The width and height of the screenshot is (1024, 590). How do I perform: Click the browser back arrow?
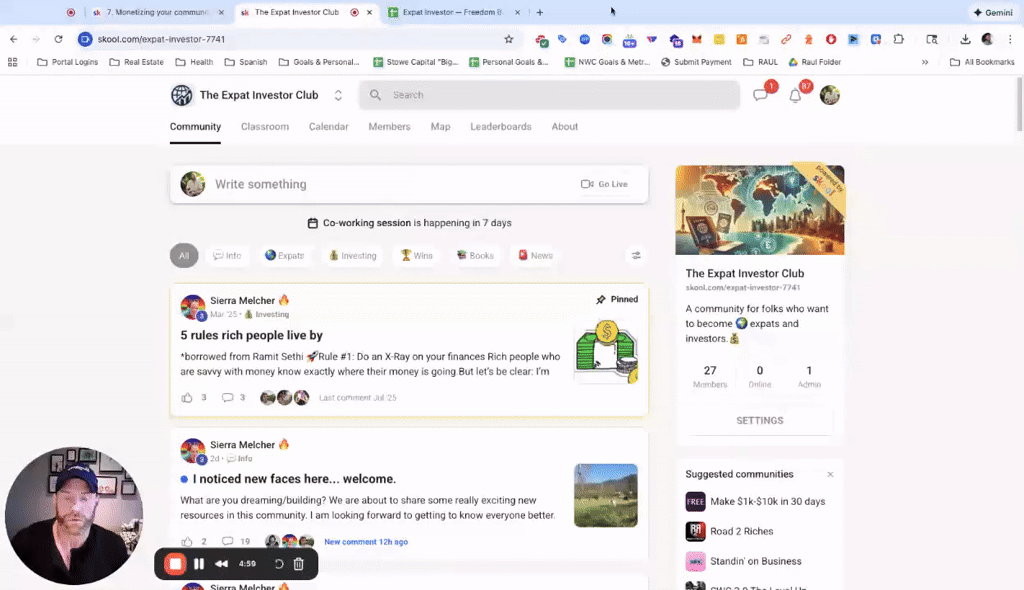pos(14,39)
